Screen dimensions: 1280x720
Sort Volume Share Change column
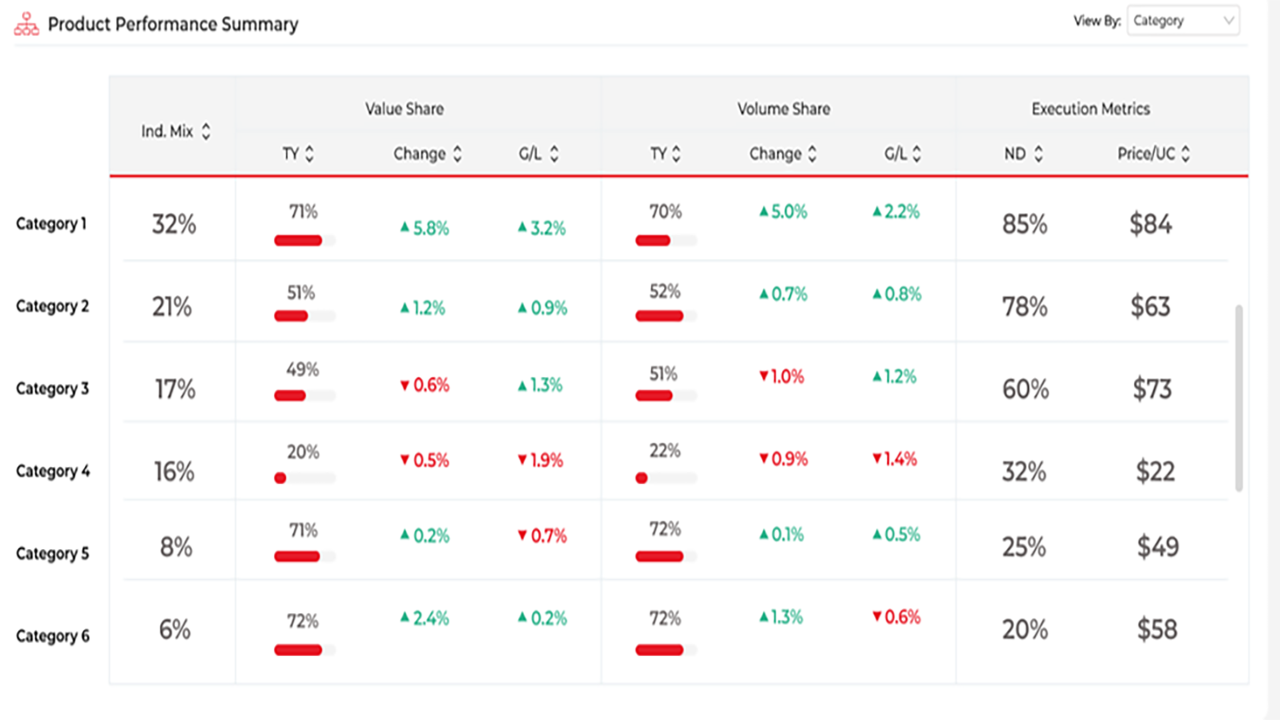tap(812, 154)
